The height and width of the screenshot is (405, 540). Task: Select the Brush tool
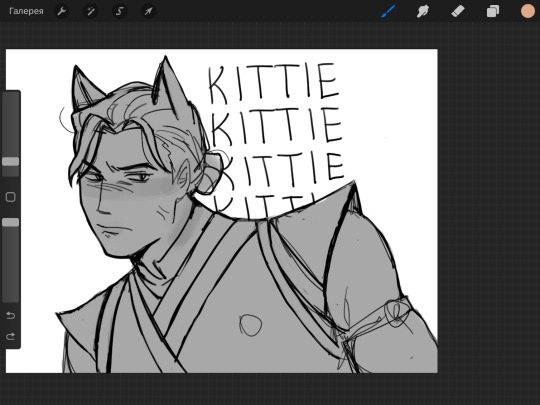pos(388,11)
